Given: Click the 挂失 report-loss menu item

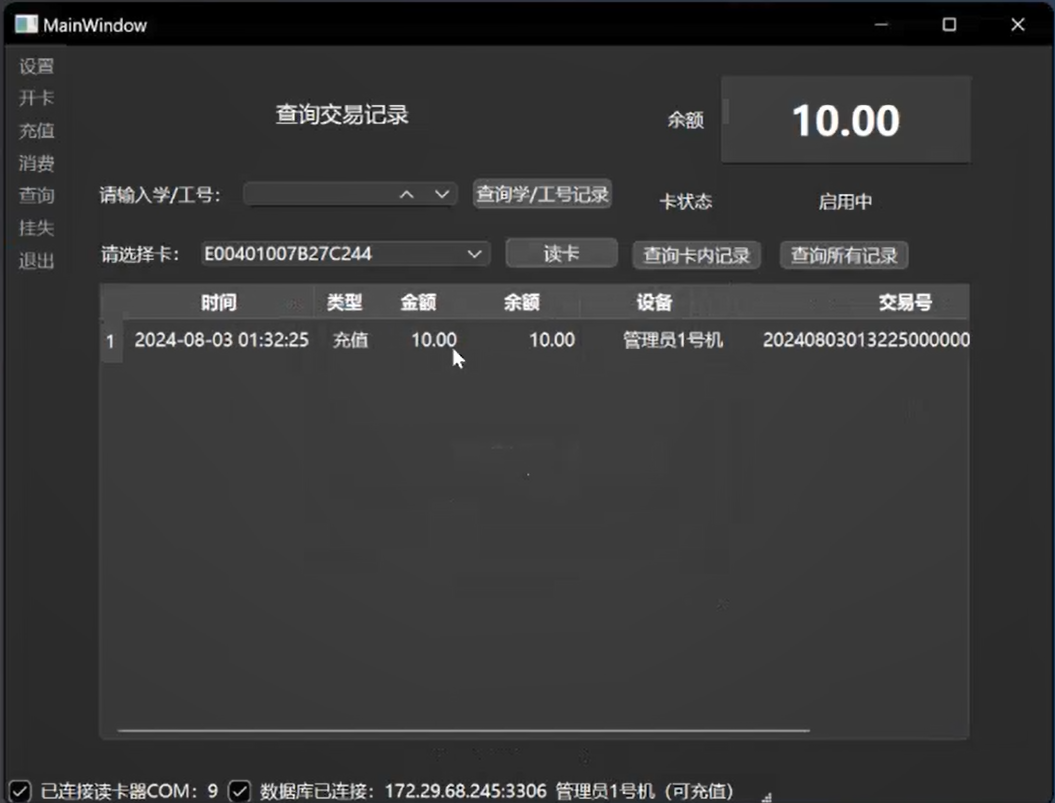Looking at the screenshot, I should click(37, 228).
